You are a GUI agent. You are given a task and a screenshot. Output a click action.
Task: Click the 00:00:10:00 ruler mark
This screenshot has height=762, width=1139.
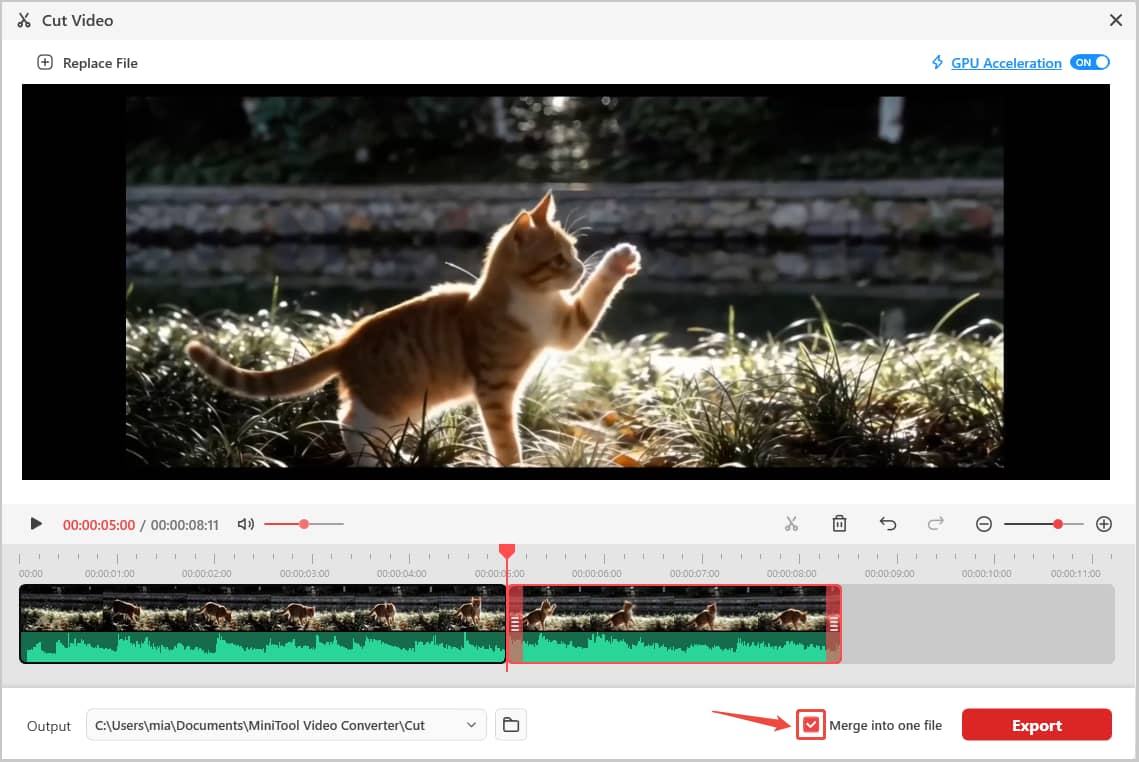[986, 574]
